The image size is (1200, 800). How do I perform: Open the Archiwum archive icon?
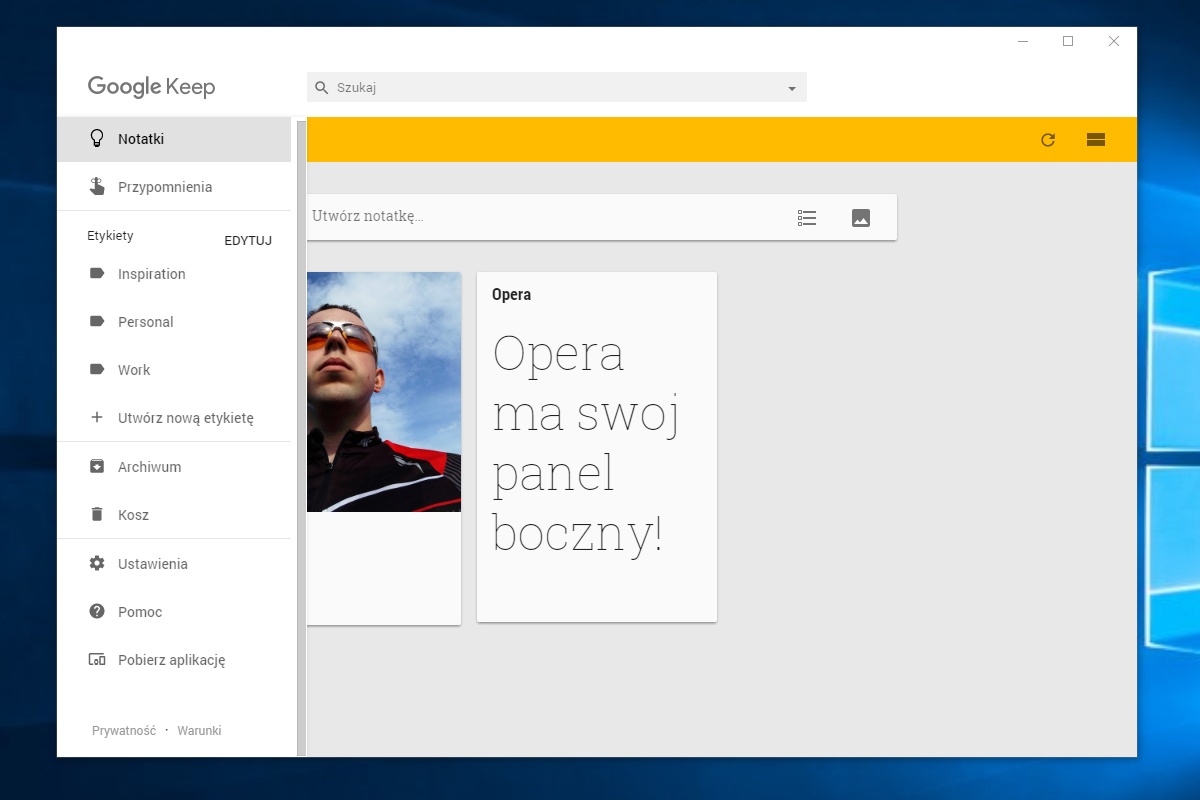pyautogui.click(x=97, y=467)
